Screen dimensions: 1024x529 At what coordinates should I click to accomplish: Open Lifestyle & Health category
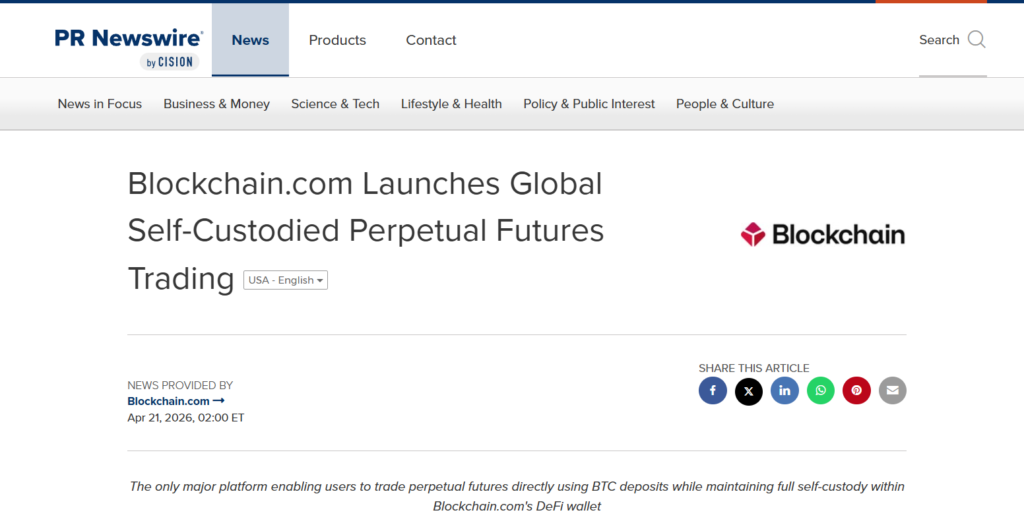451,104
